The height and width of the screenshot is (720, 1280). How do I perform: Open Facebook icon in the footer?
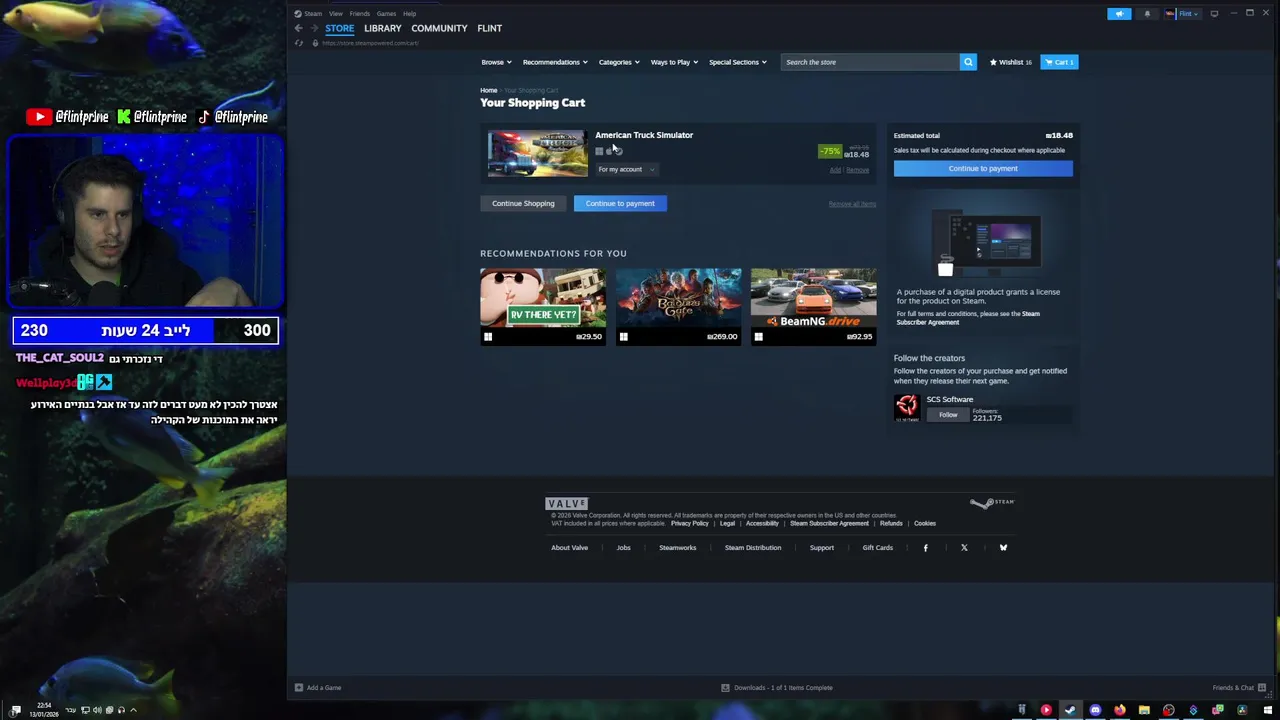925,548
